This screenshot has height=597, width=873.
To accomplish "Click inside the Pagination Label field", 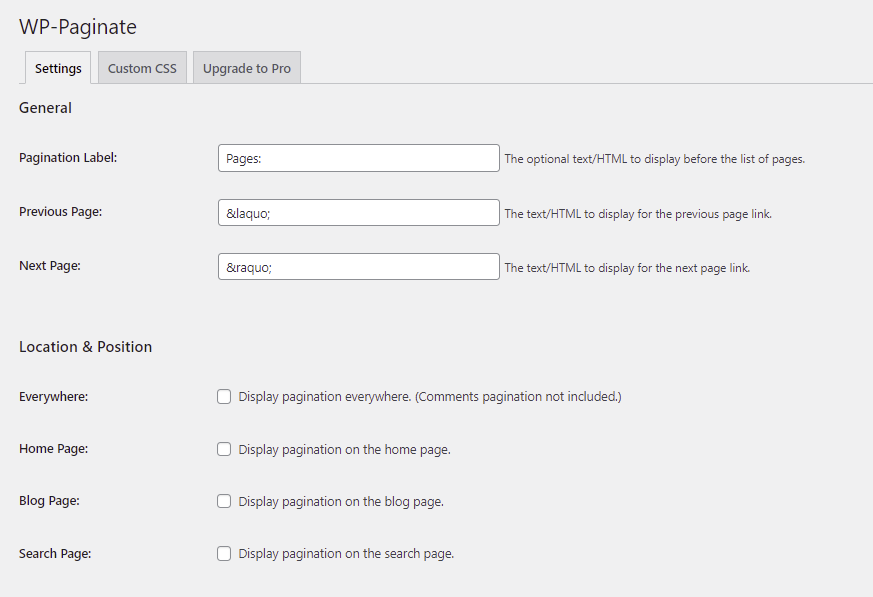I will [358, 157].
